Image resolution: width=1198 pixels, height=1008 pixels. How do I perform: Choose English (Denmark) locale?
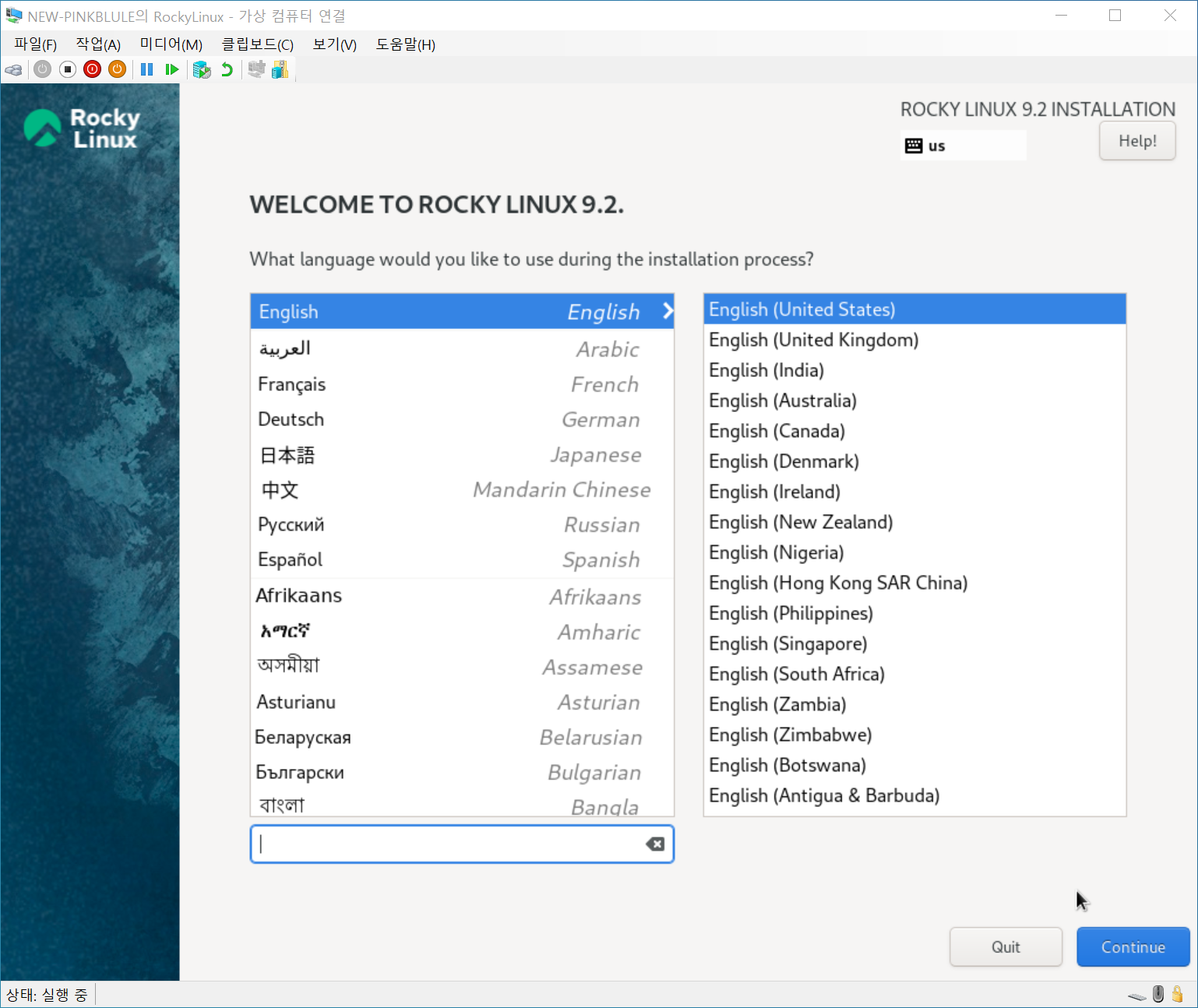tap(914, 461)
